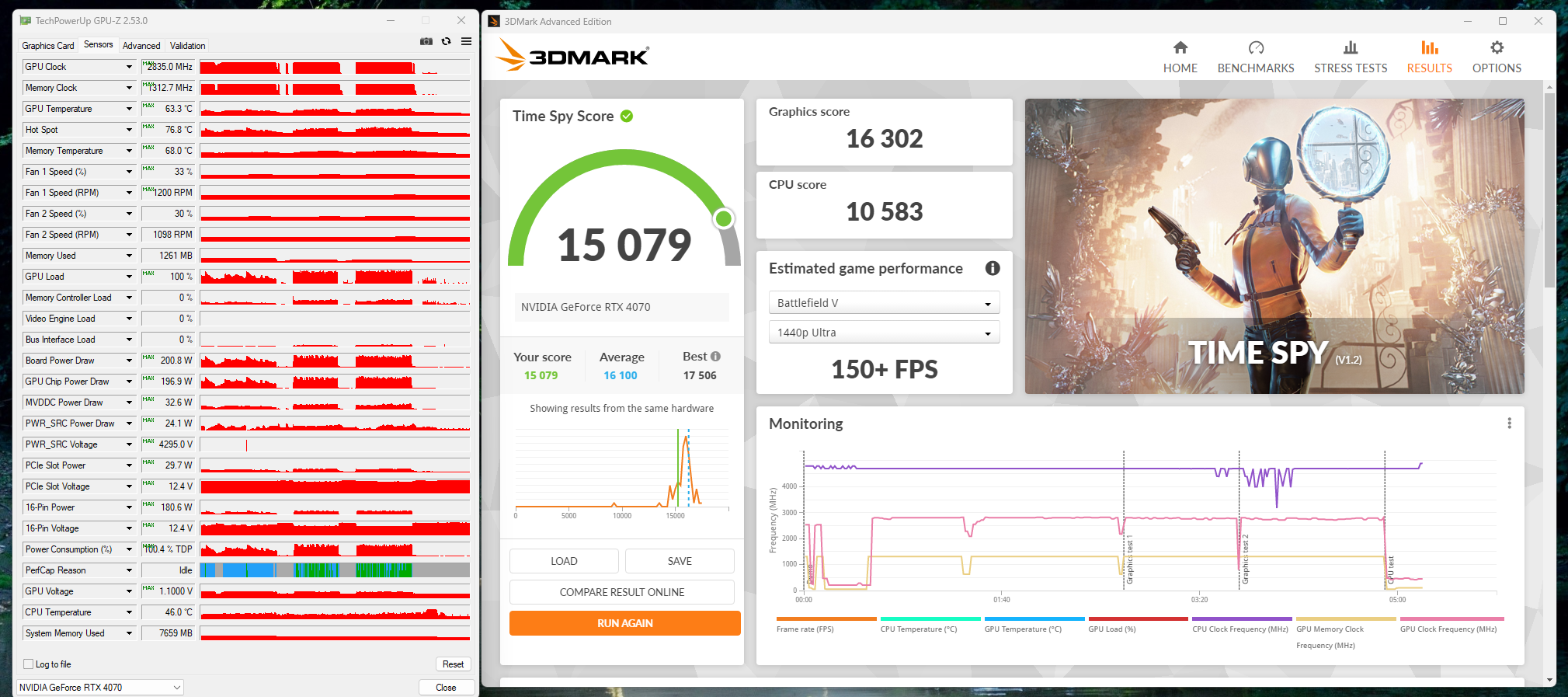Click the best score 17 506

(700, 375)
